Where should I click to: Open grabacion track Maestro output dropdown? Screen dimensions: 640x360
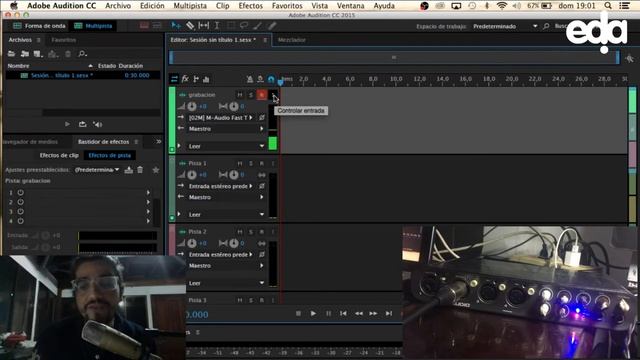point(226,129)
